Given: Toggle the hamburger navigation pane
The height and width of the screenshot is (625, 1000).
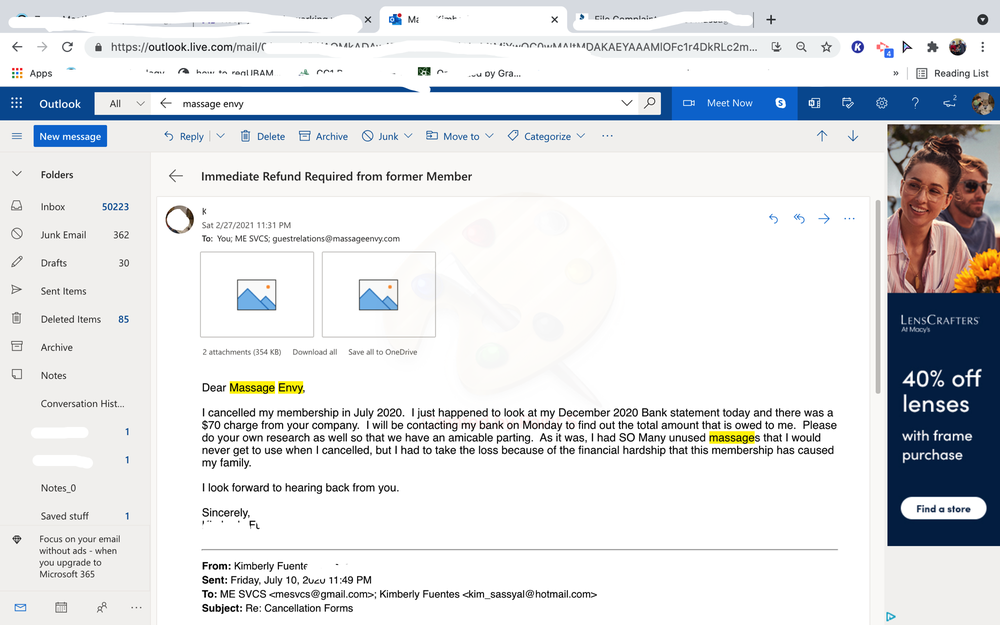Looking at the screenshot, I should [x=16, y=136].
